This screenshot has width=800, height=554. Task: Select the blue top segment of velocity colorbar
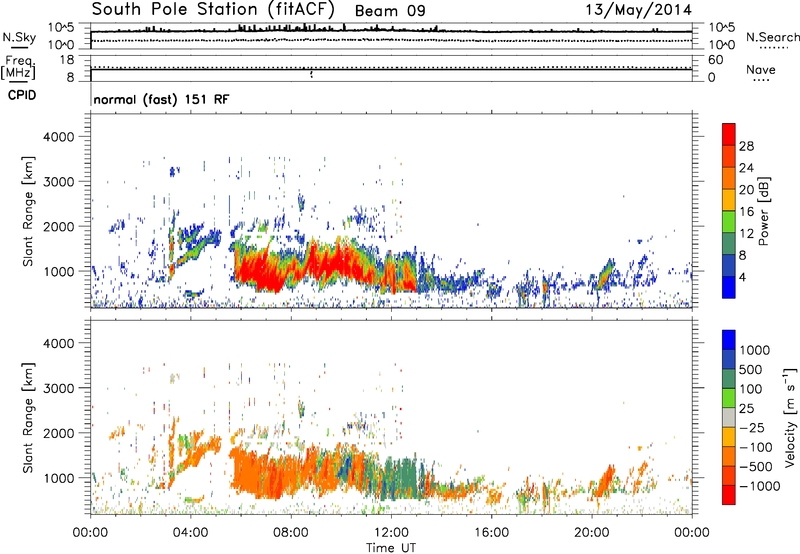(729, 340)
